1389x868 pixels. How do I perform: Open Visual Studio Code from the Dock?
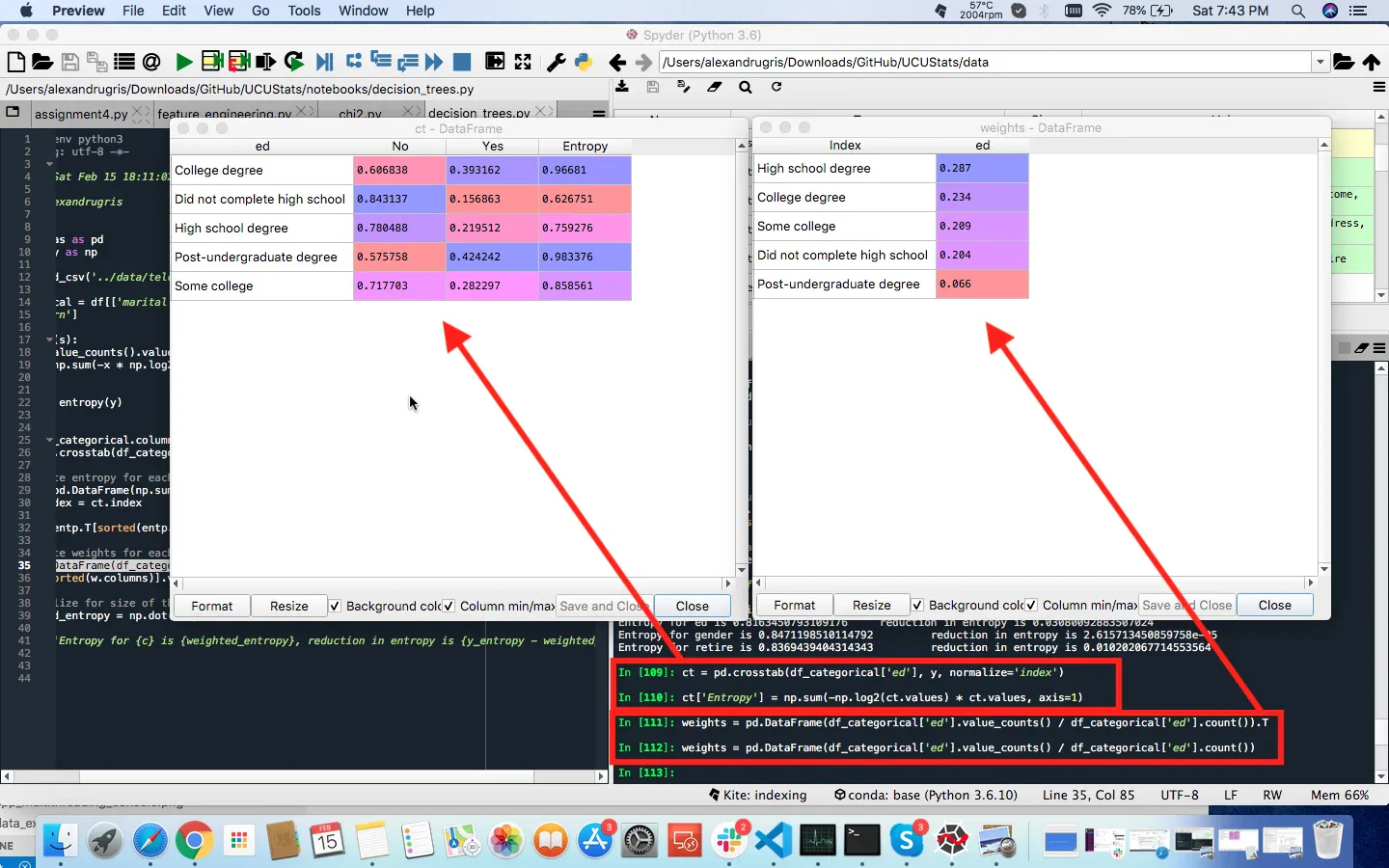pos(774,841)
